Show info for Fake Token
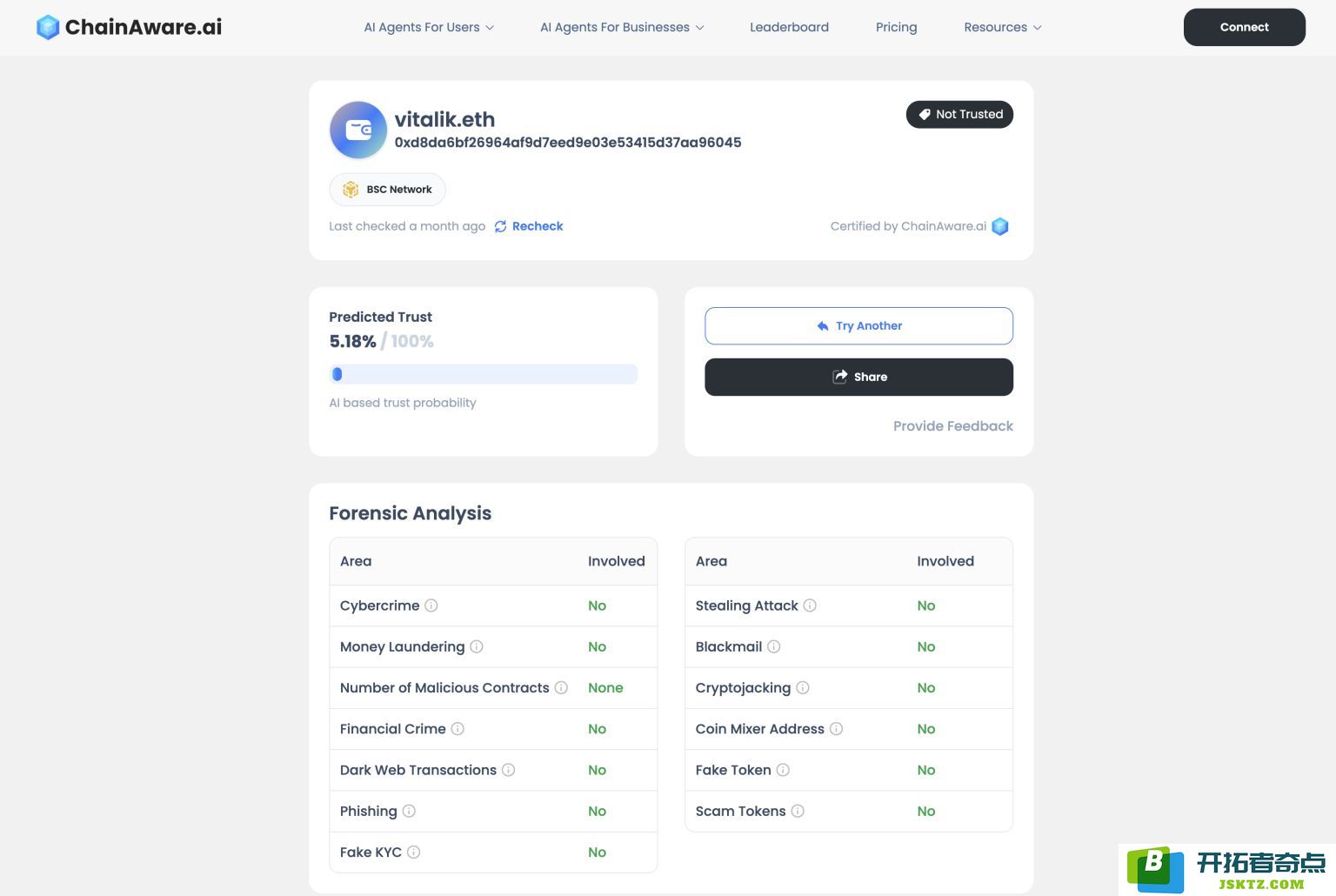This screenshot has height=896, width=1336. pos(783,770)
